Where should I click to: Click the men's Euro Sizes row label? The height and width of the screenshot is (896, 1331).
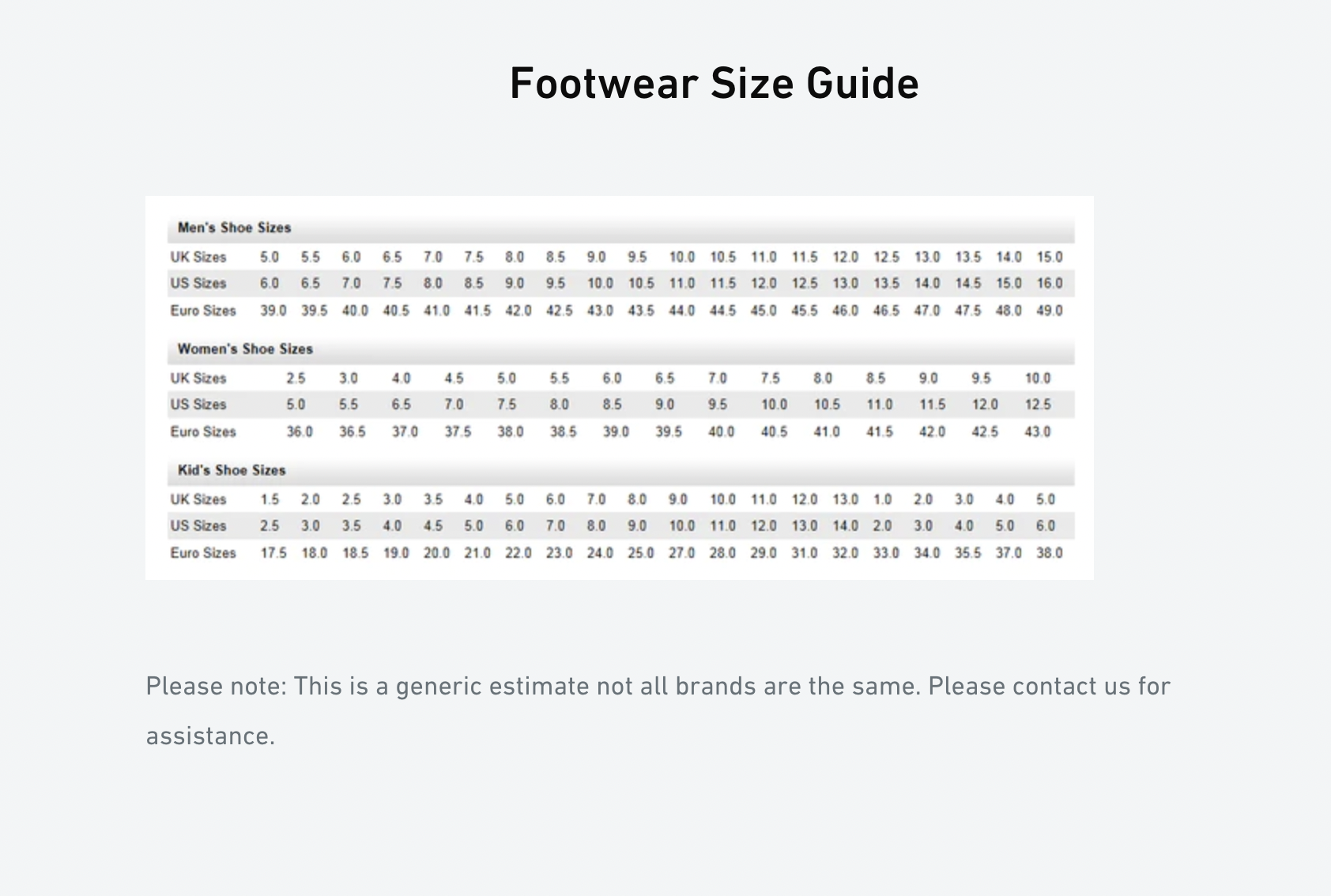tap(203, 311)
